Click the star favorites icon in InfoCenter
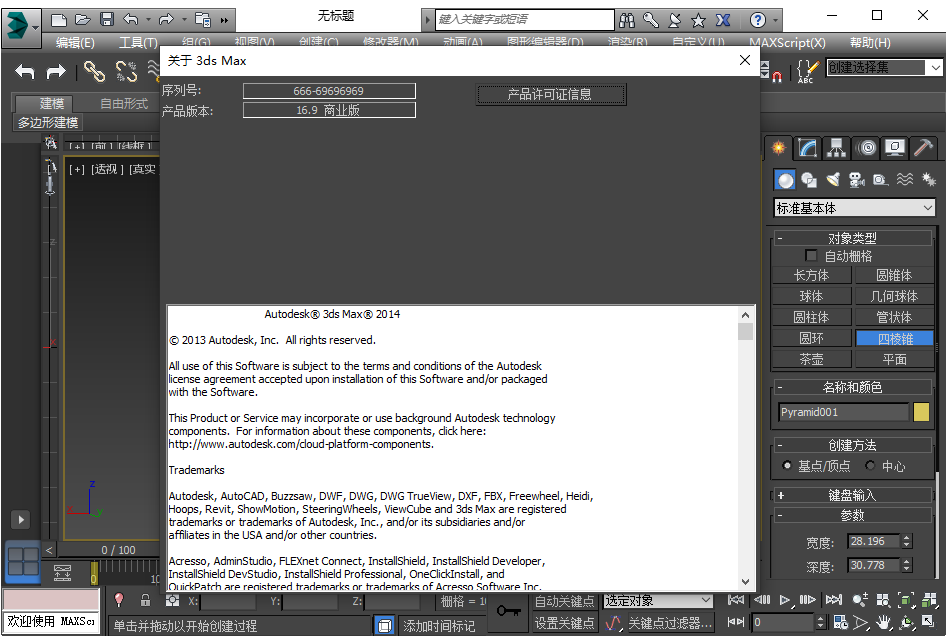 coord(698,20)
